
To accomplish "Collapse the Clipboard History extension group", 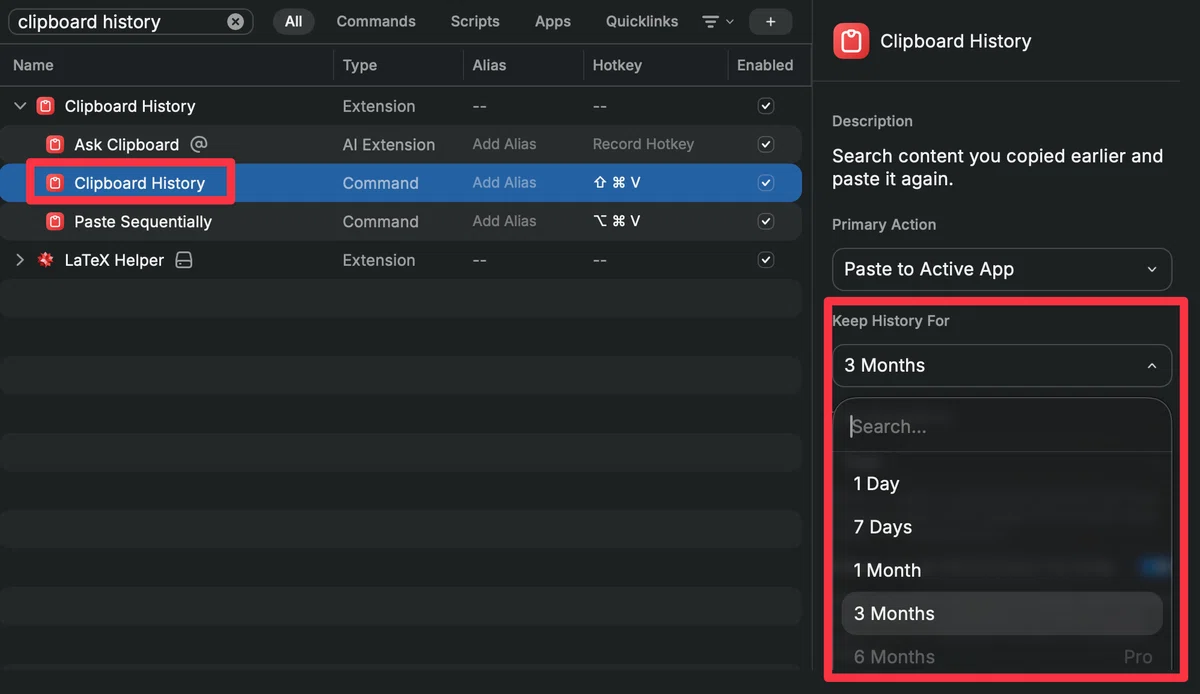I will pyautogui.click(x=20, y=106).
